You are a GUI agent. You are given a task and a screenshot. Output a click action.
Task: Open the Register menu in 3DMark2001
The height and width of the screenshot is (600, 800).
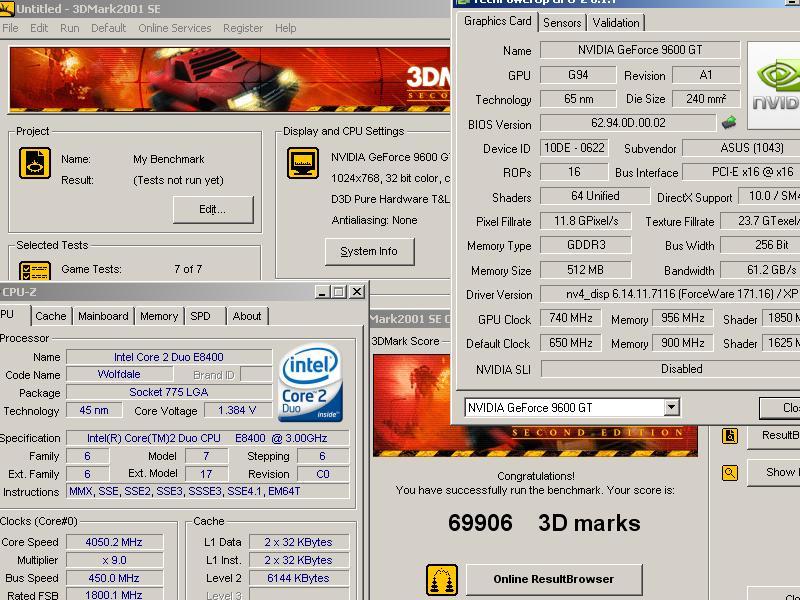click(x=243, y=28)
